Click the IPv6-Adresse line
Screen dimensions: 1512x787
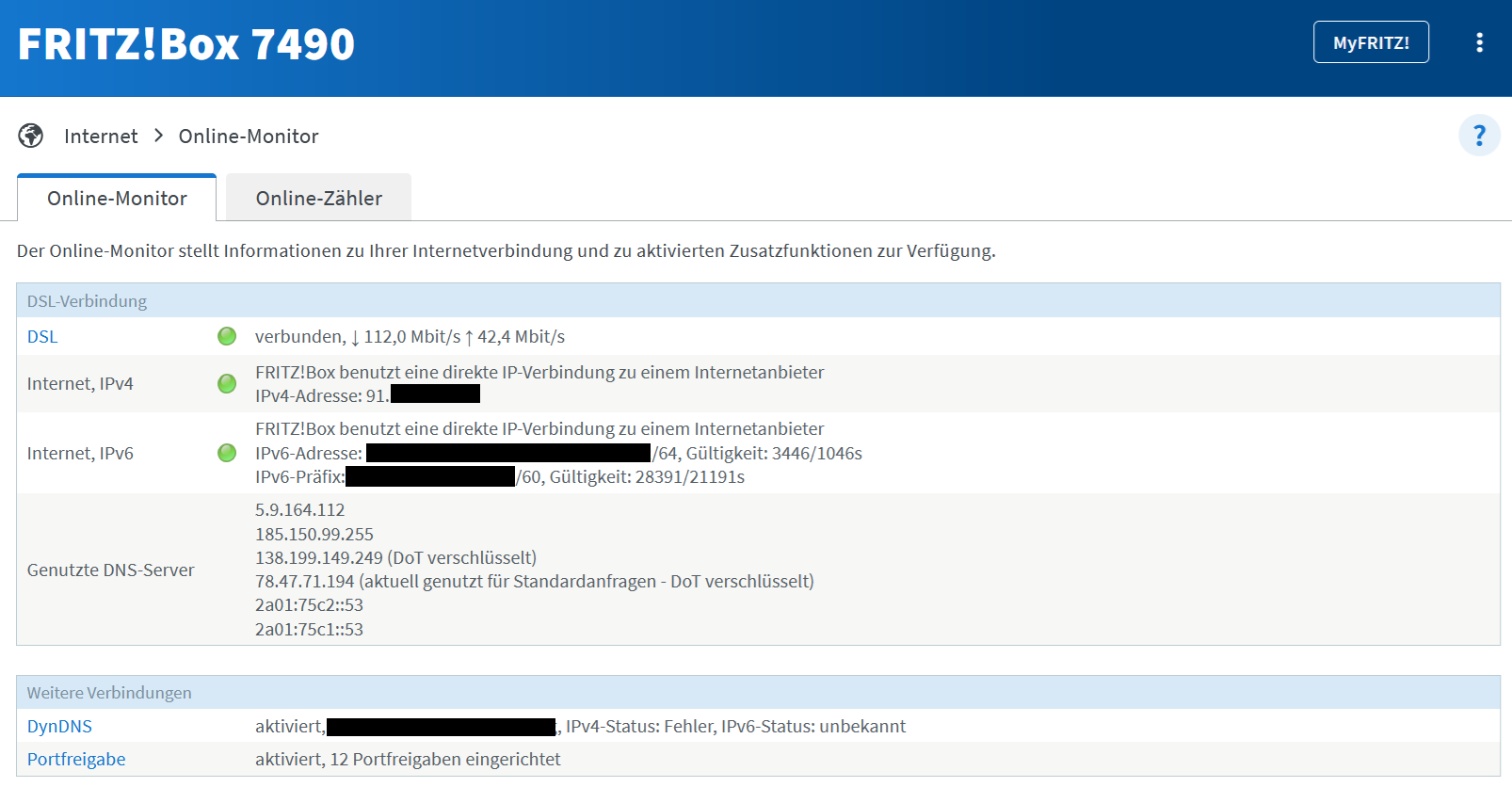coord(558,454)
